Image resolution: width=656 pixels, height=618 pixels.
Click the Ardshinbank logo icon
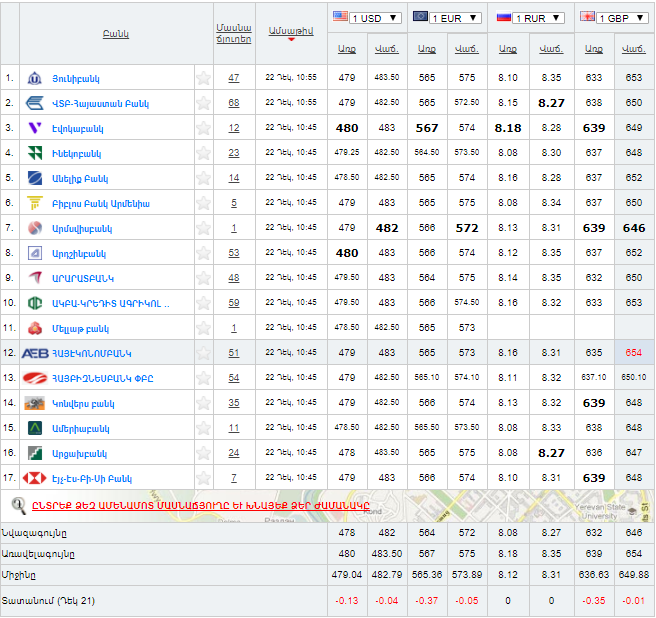pyautogui.click(x=34, y=253)
